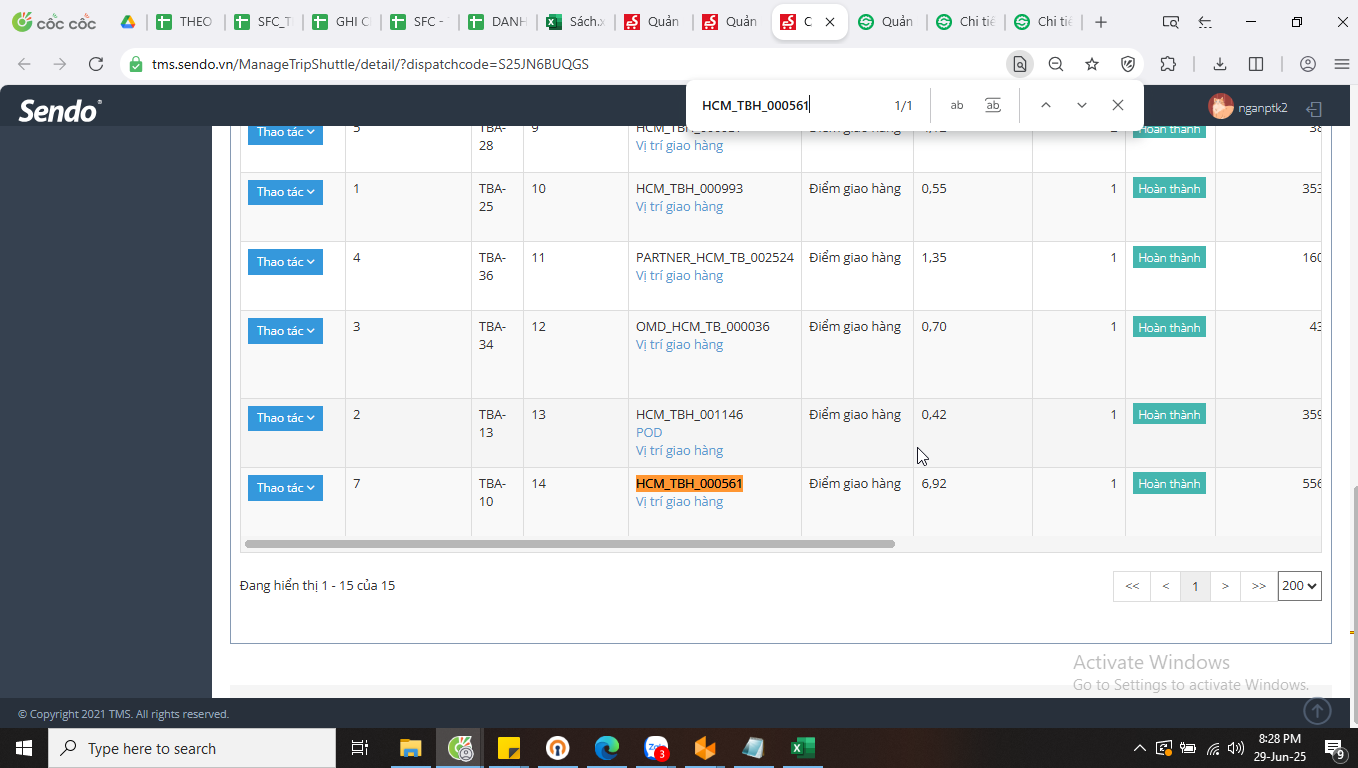Go to previous find result
Image resolution: width=1358 pixels, height=768 pixels.
click(1045, 105)
